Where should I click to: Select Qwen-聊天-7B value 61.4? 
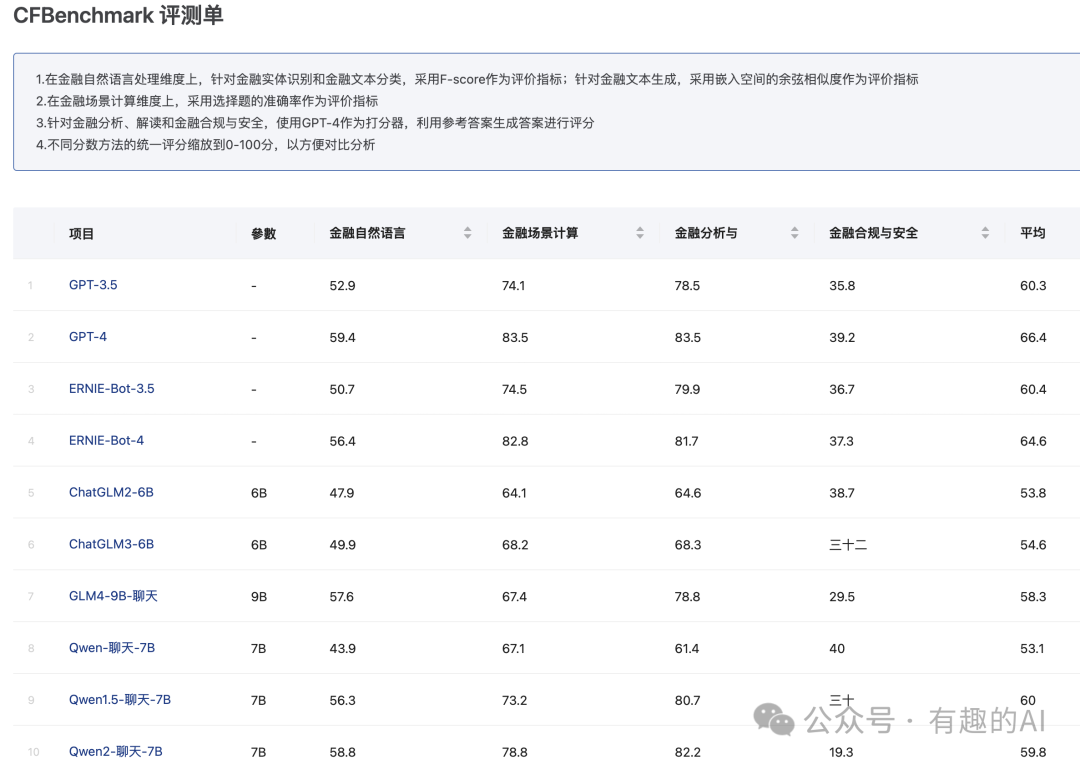coord(687,648)
